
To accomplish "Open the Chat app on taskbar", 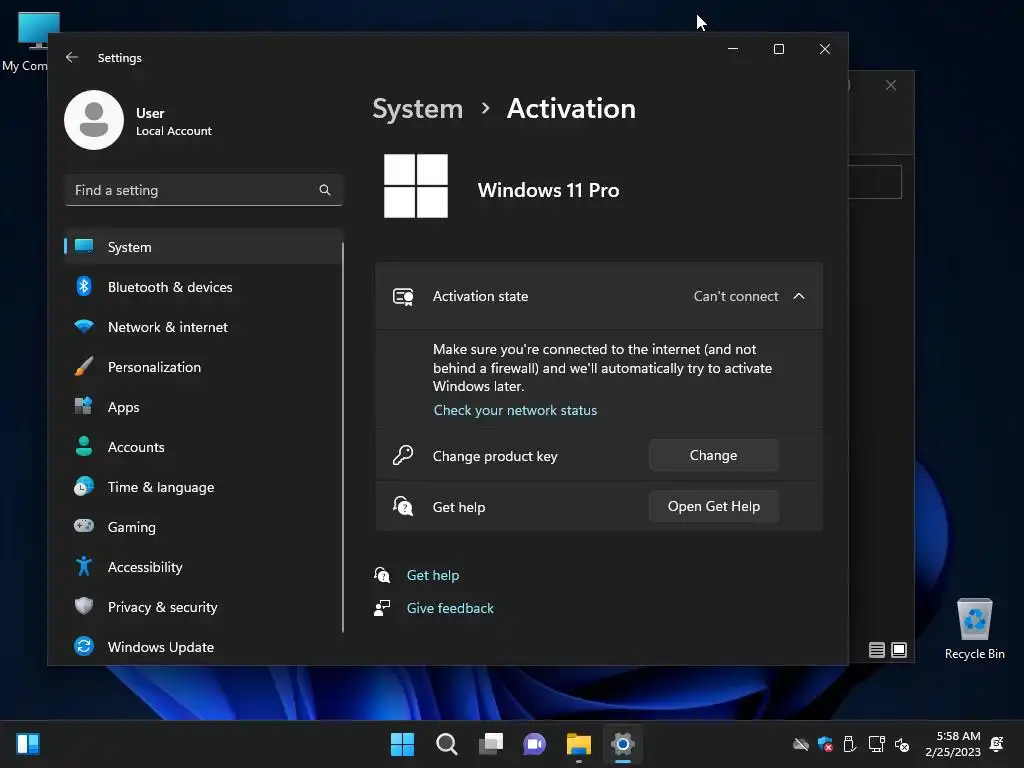I will [535, 744].
